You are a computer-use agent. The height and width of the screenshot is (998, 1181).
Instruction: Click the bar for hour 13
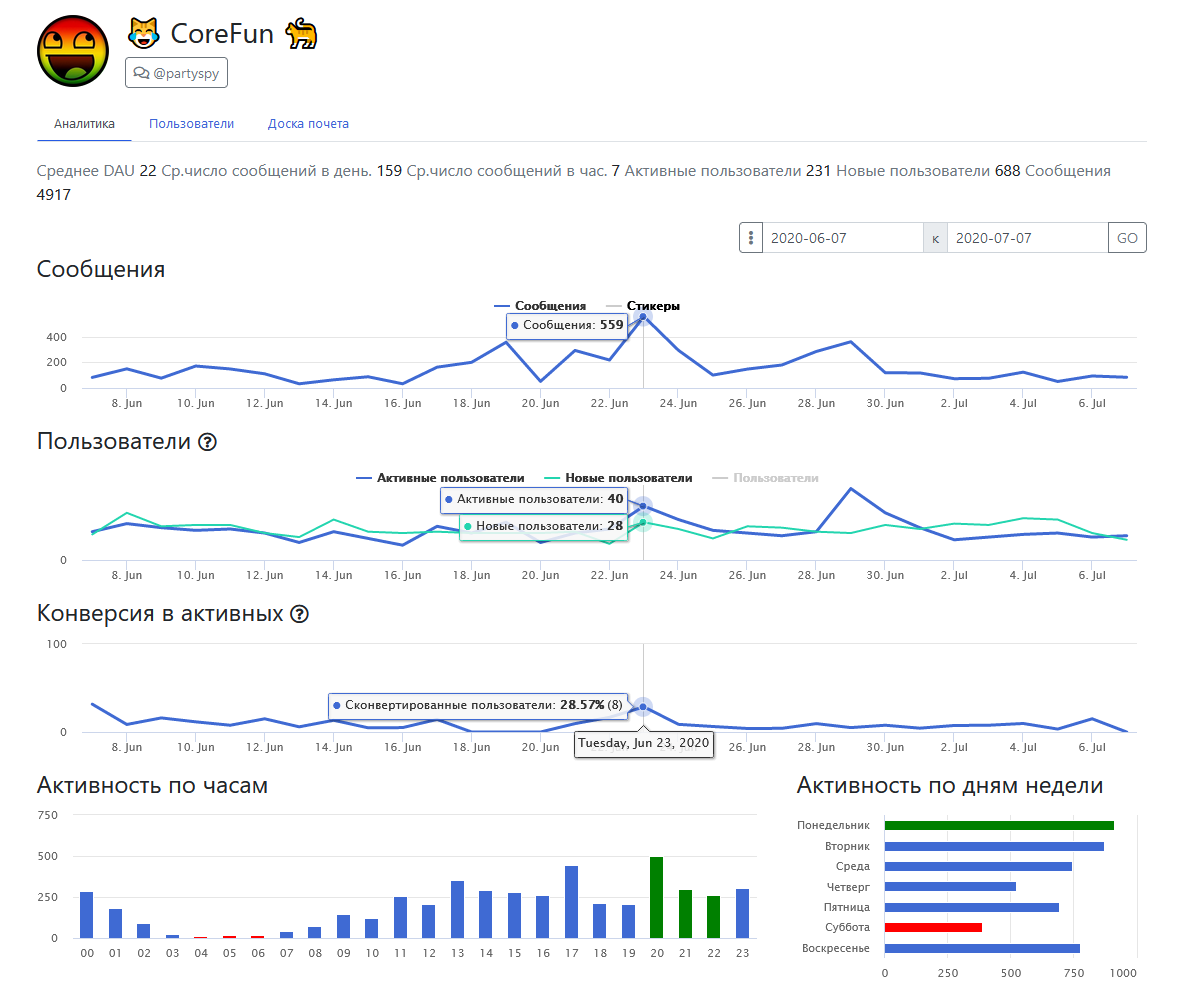458,909
